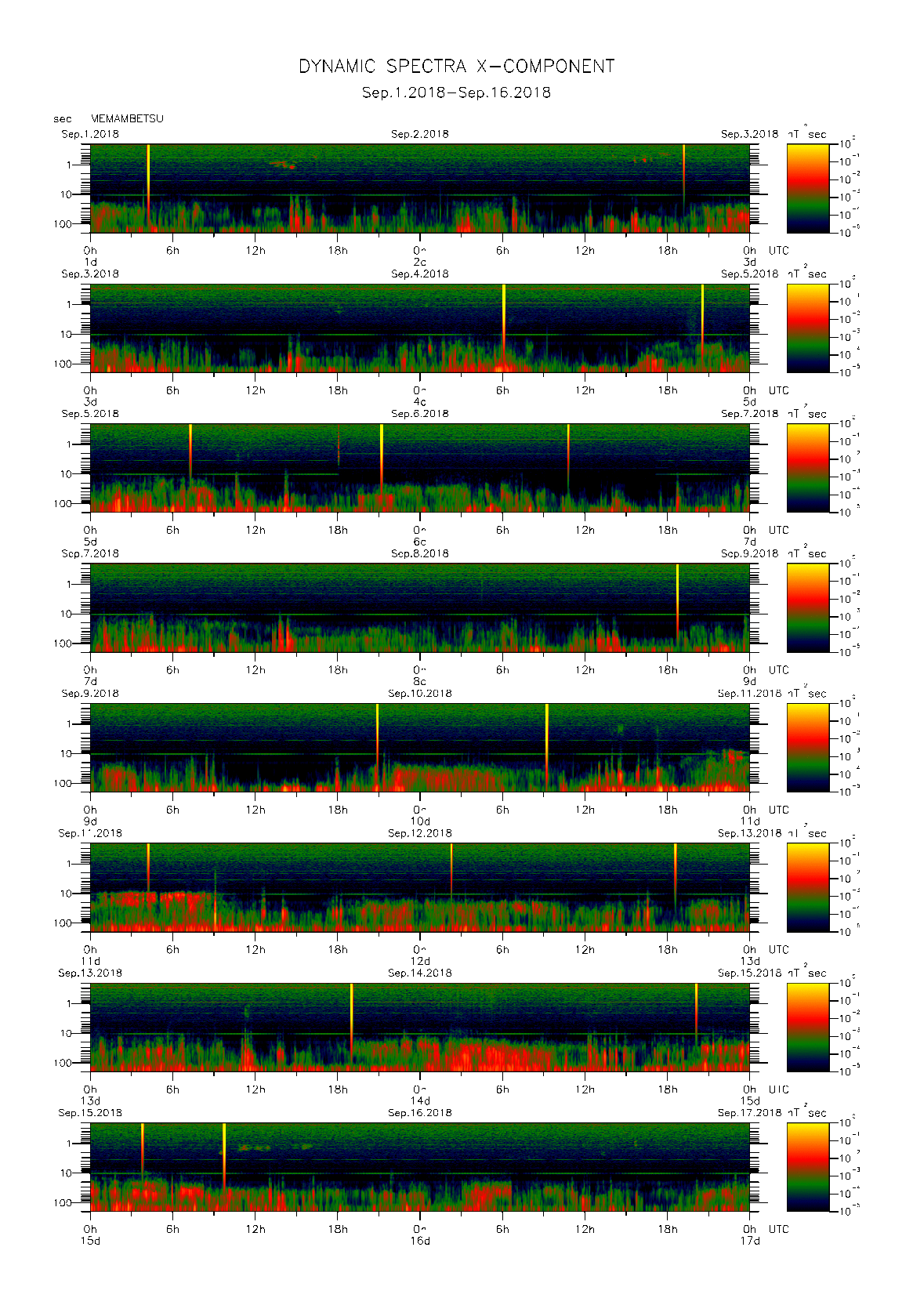The height and width of the screenshot is (1316, 913).
Task: Open the Sep.1–Sep.3 spectrogram panel
Action: pos(420,188)
